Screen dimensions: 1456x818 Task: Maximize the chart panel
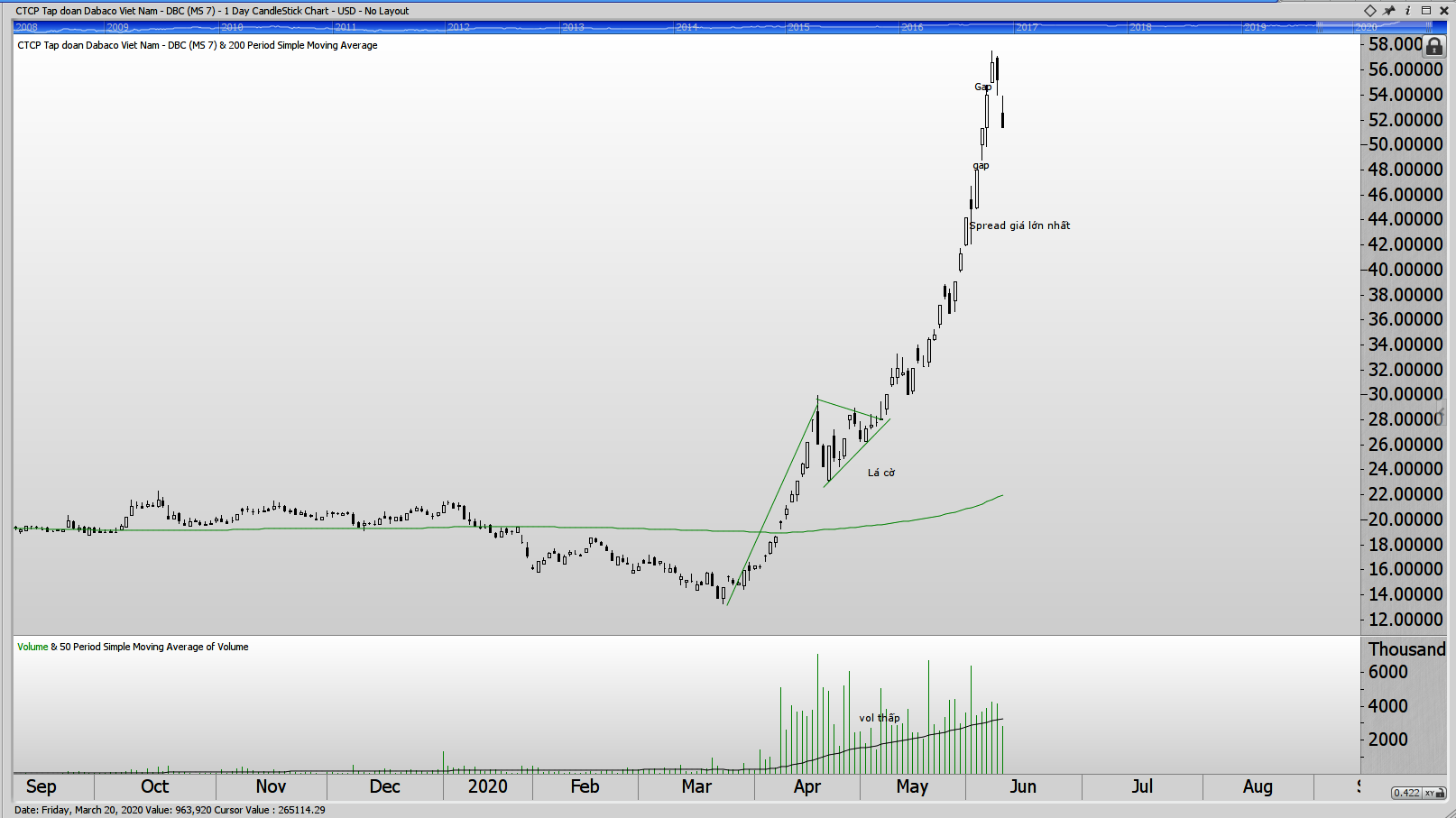(1426, 11)
